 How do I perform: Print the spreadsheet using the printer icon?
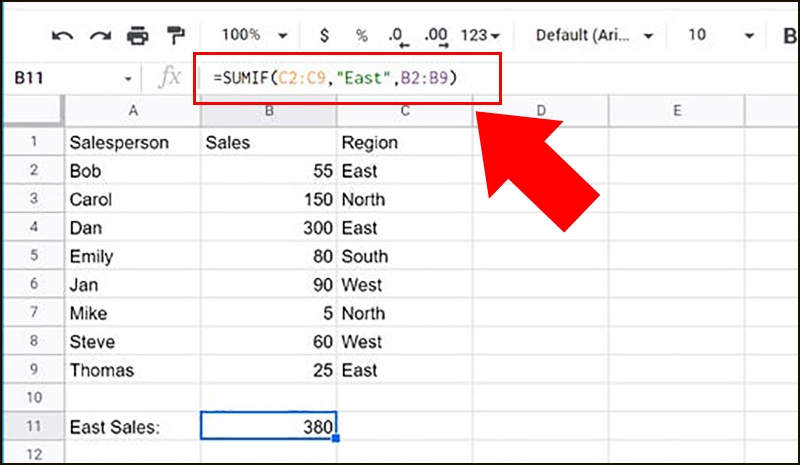(x=137, y=36)
